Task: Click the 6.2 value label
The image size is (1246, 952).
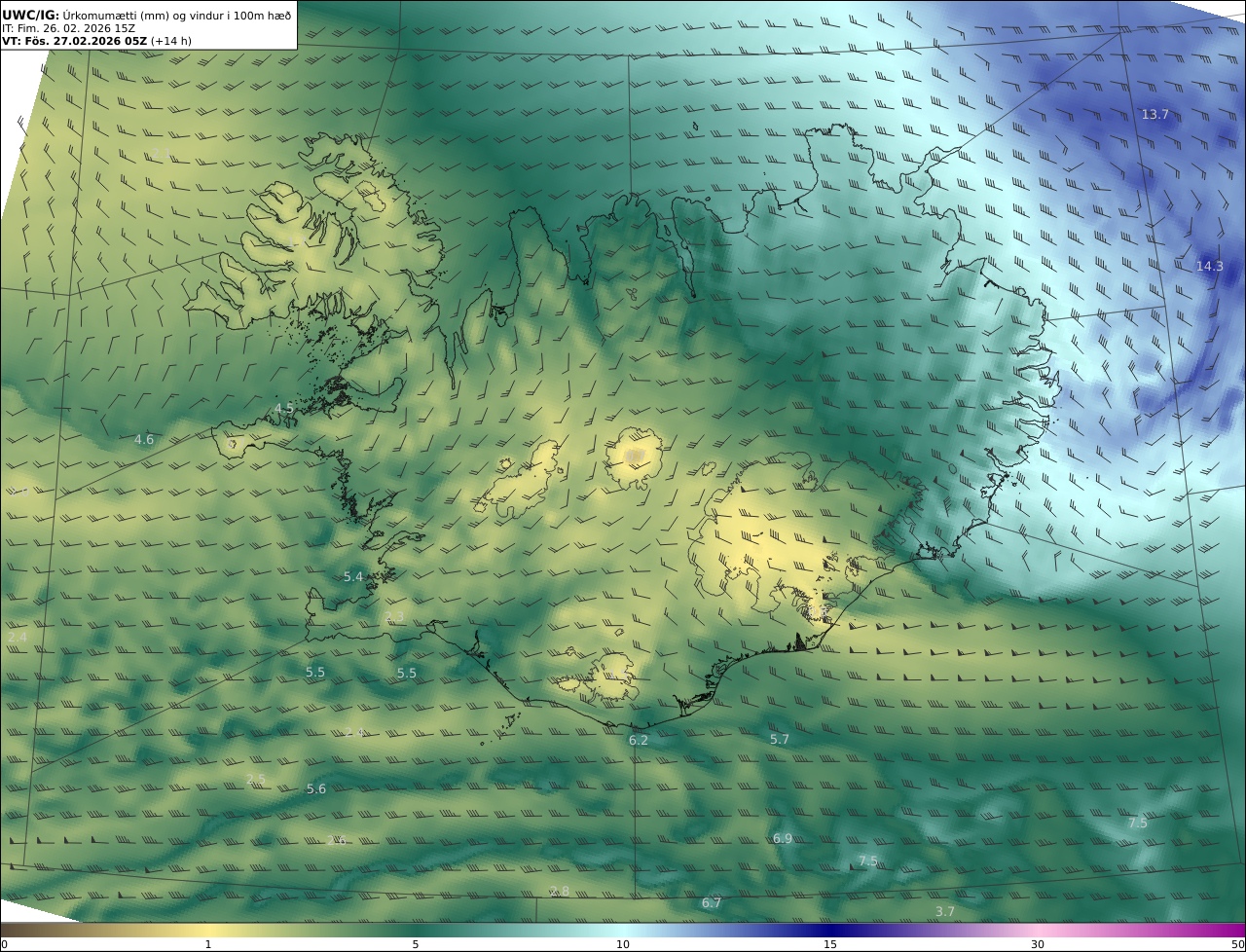Action: tap(638, 741)
